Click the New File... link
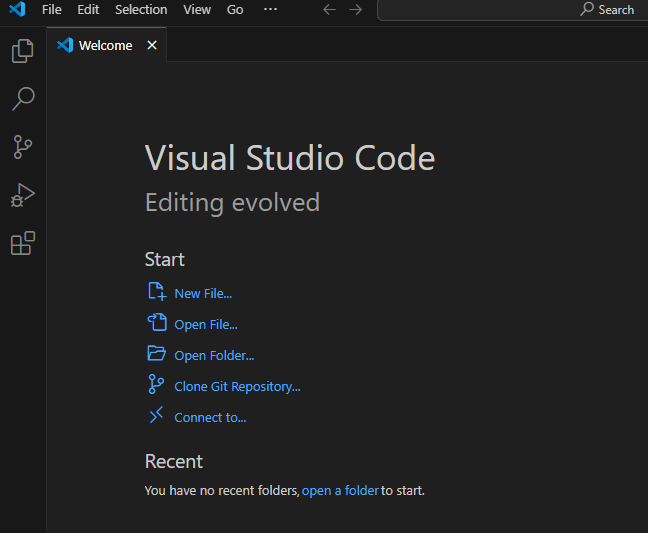The height and width of the screenshot is (533, 648). click(x=203, y=293)
